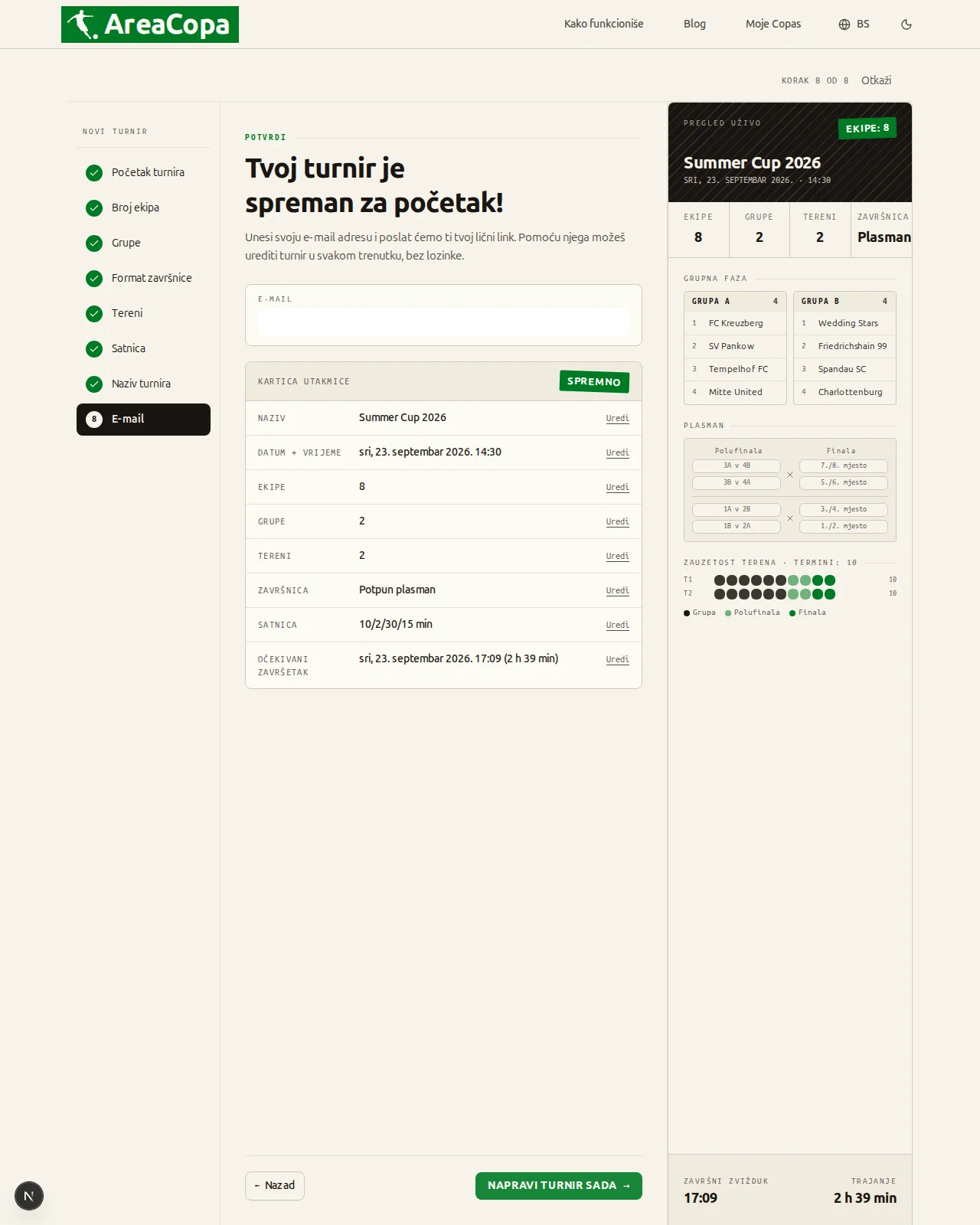Cancel wizard with Otkaži
The height and width of the screenshot is (1225, 980).
point(876,80)
